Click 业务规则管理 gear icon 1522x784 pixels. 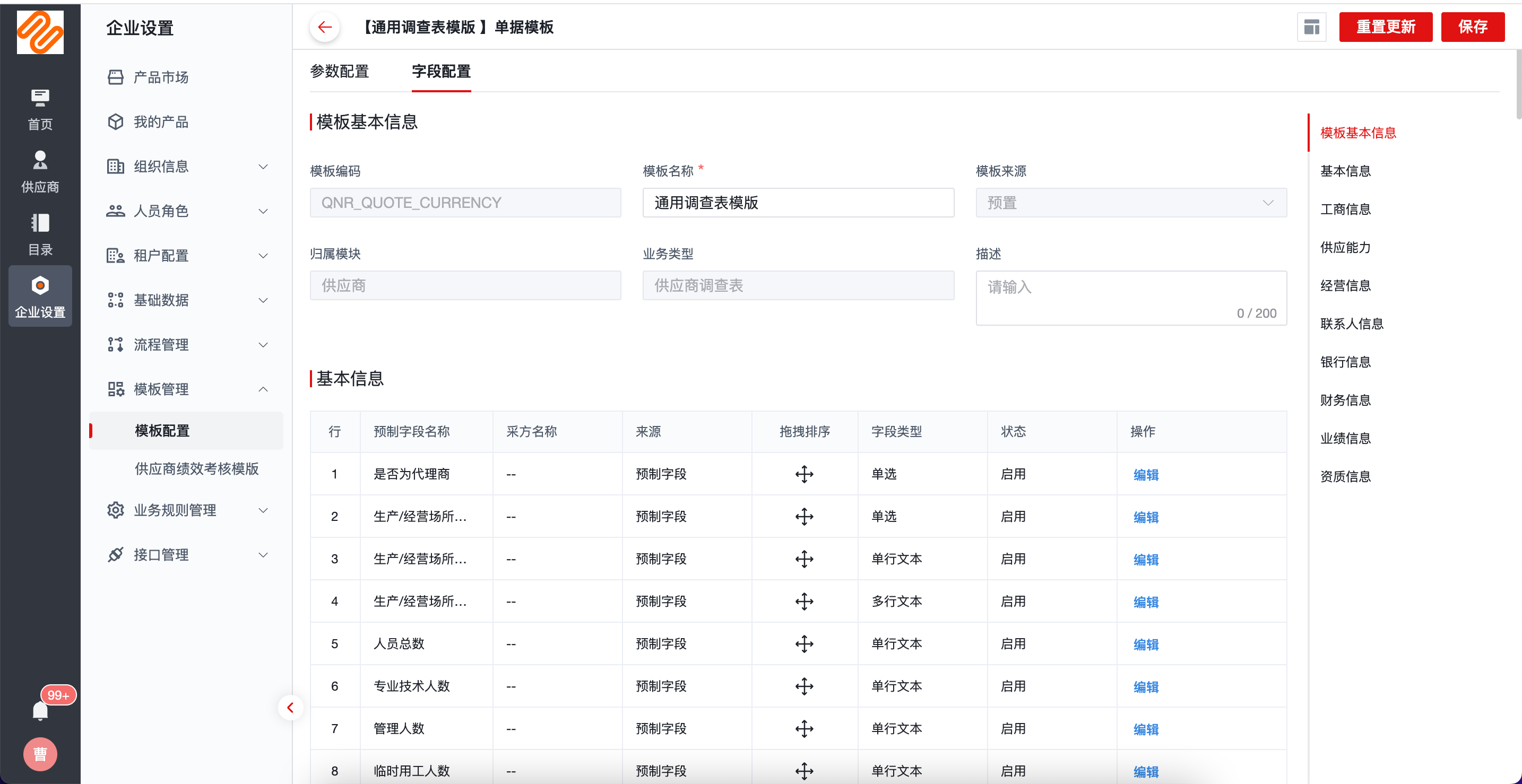click(x=116, y=510)
